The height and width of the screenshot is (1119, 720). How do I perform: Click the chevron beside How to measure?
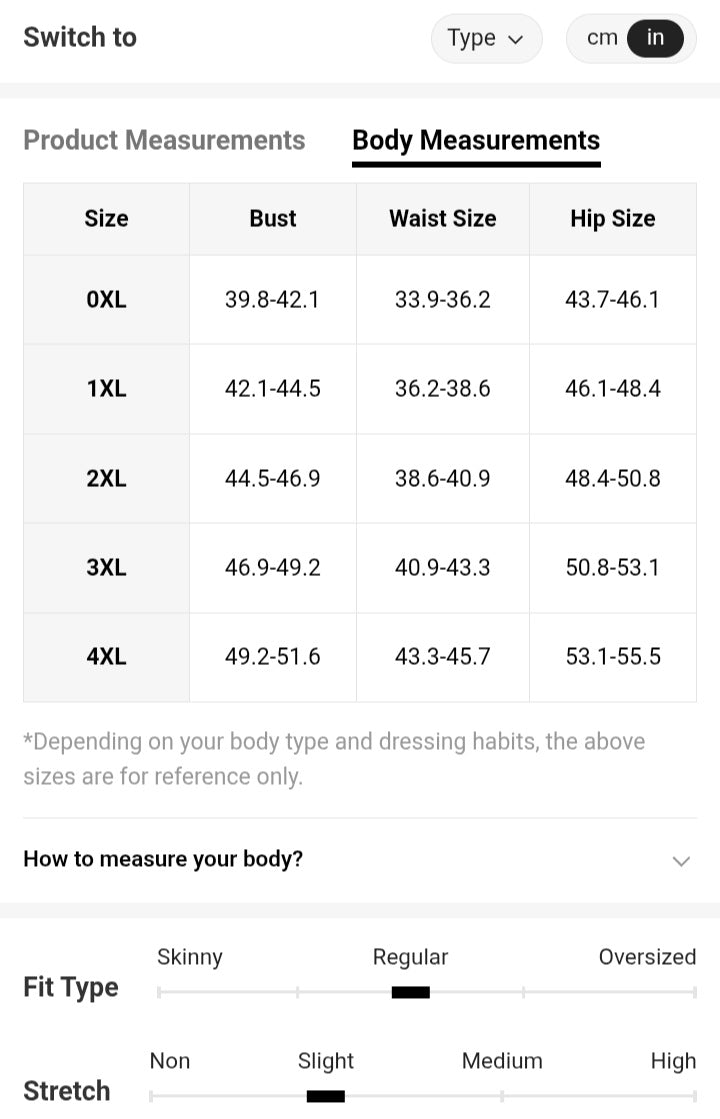pos(681,861)
